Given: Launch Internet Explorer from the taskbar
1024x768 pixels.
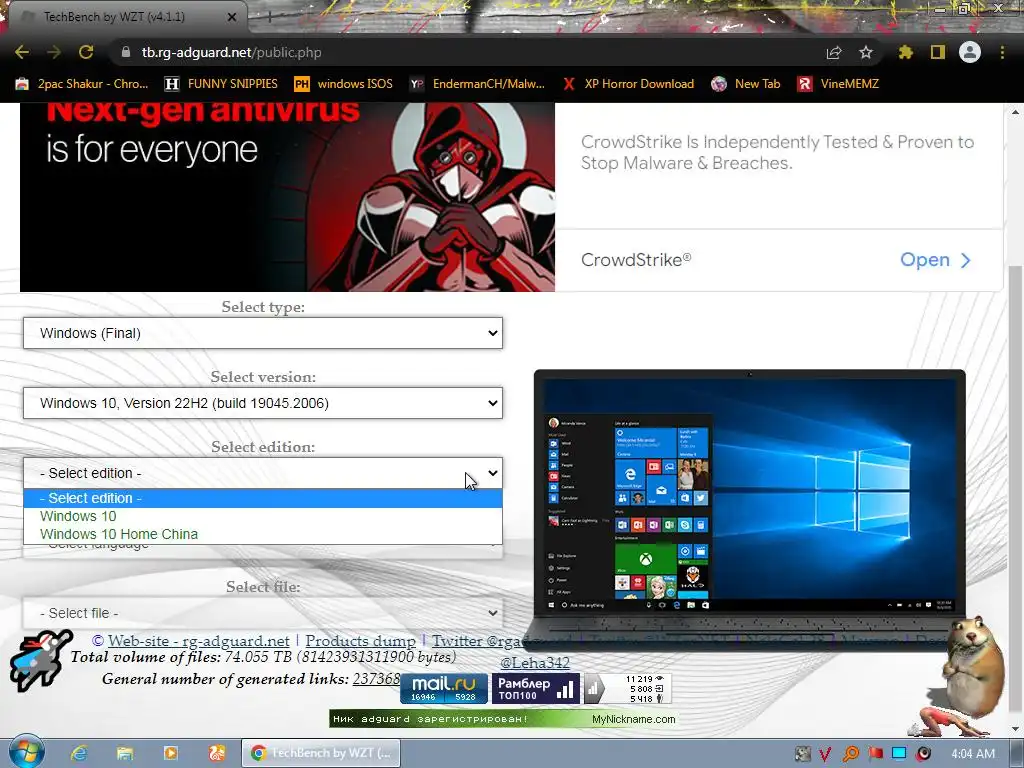Looking at the screenshot, I should 80,753.
